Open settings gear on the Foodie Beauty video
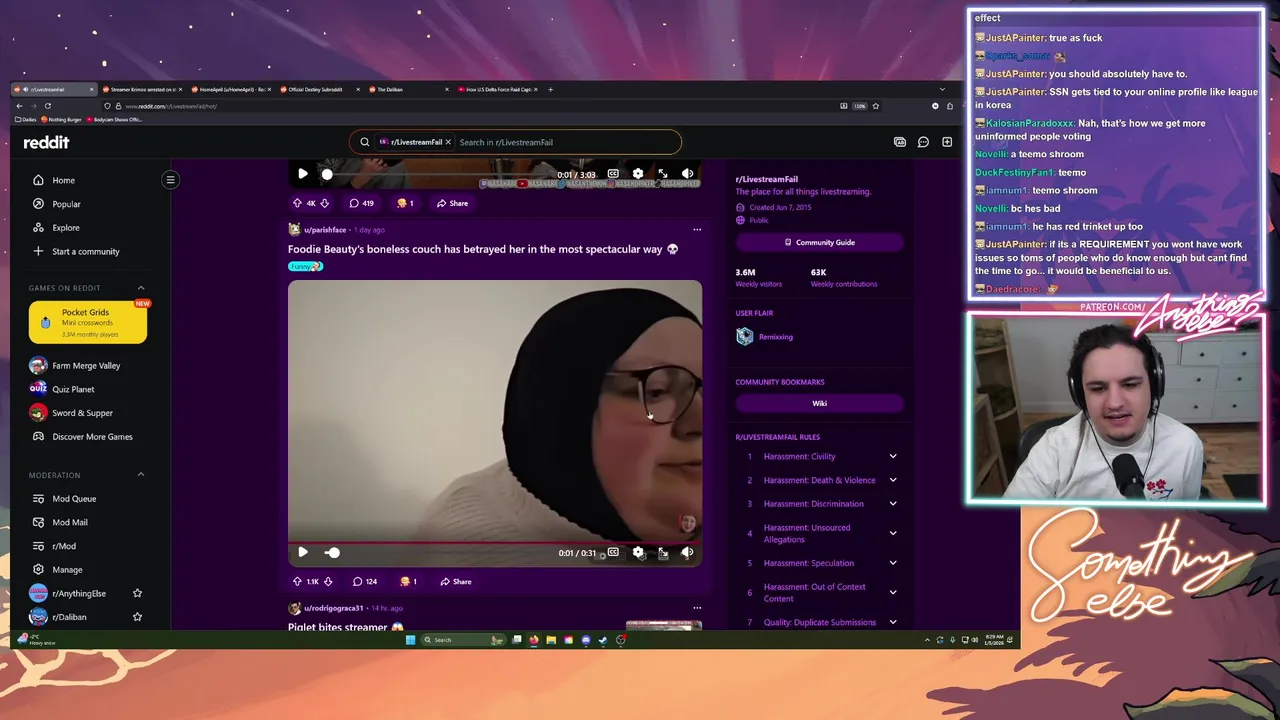Image resolution: width=1280 pixels, height=720 pixels. point(638,552)
